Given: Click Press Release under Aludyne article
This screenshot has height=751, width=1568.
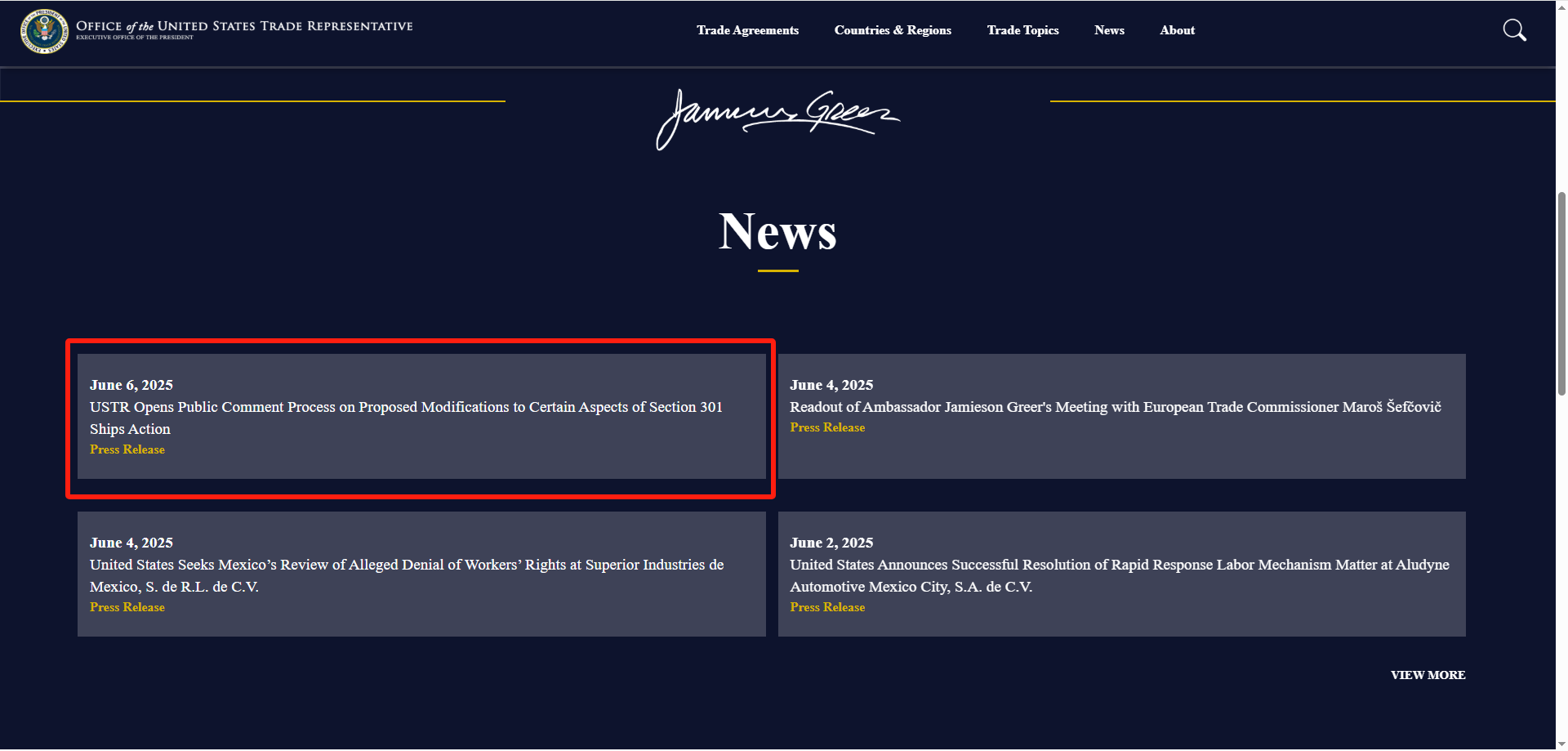Looking at the screenshot, I should click(827, 607).
